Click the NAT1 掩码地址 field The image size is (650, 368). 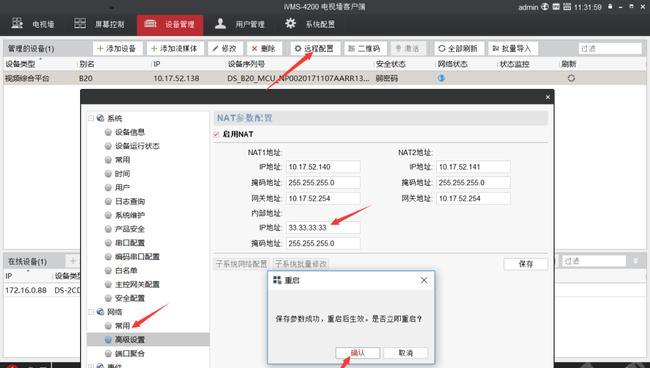323,183
